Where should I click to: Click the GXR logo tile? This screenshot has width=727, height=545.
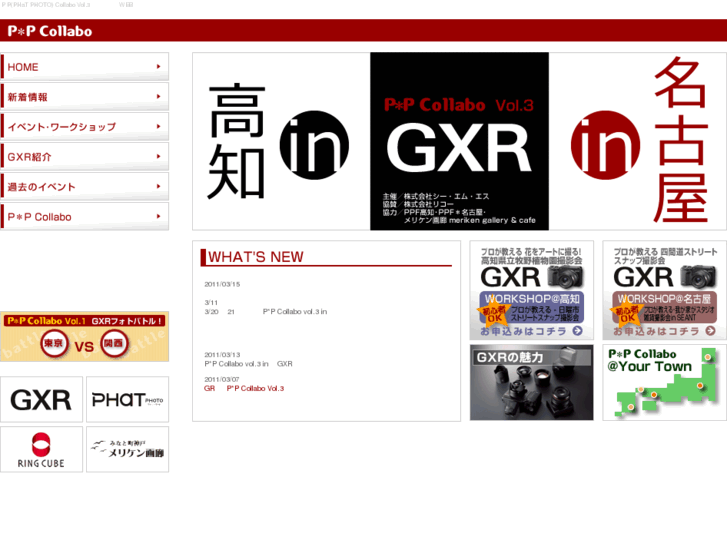41,399
